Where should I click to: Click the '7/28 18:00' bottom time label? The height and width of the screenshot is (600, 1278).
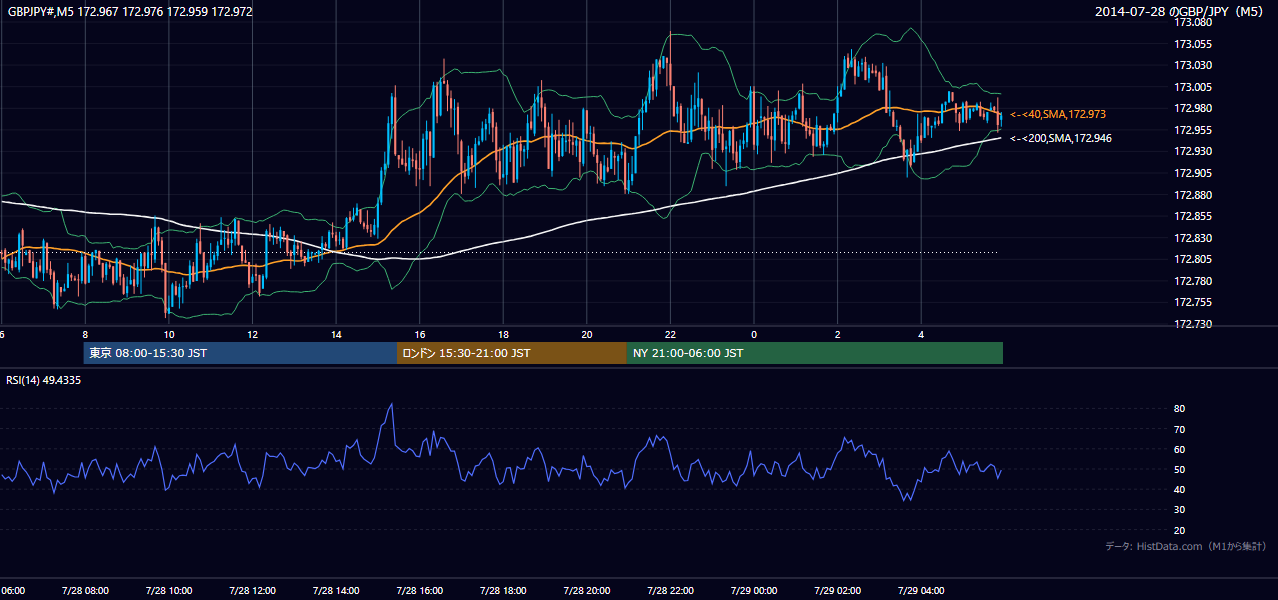point(503,591)
